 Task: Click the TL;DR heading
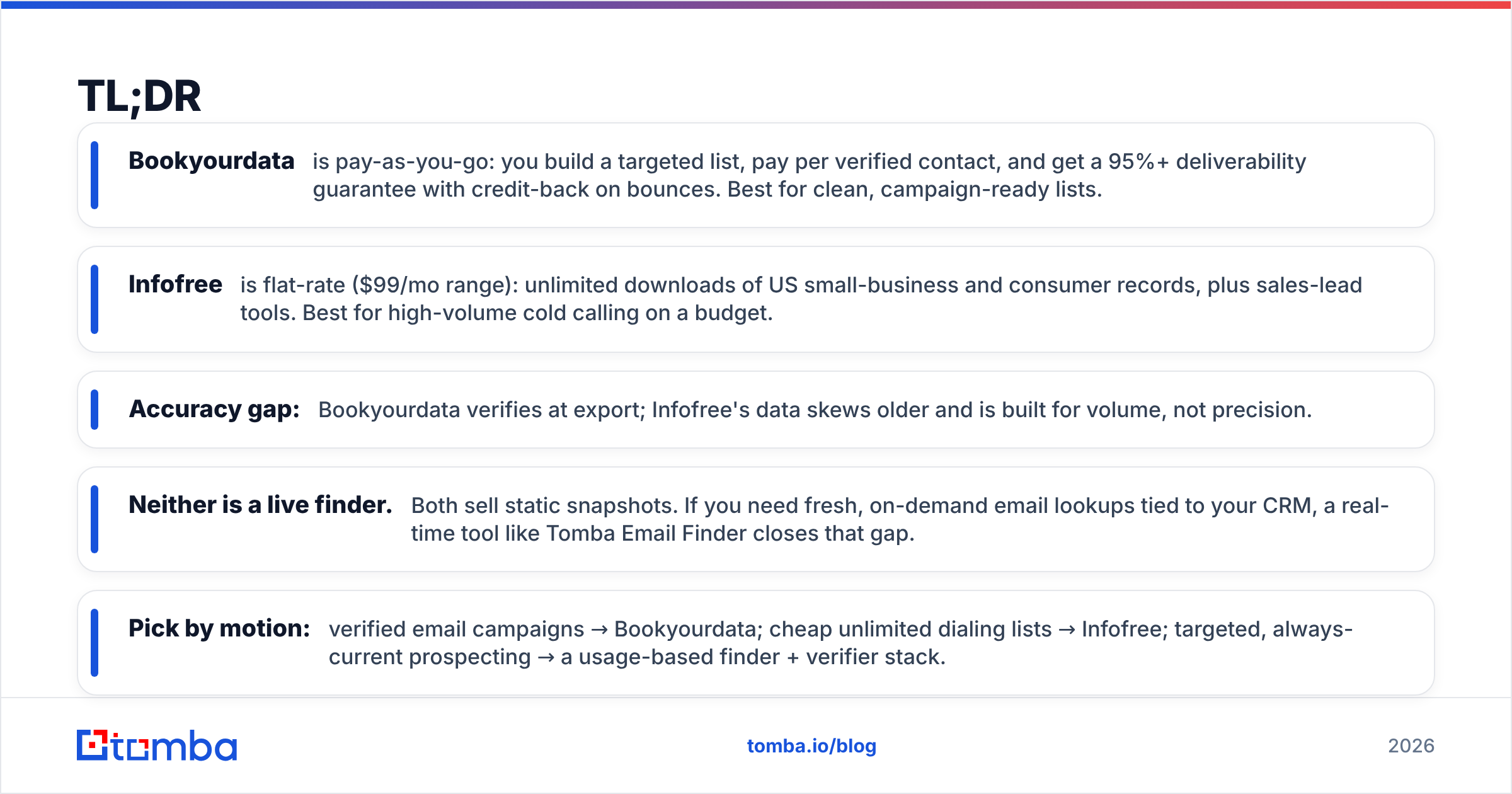click(x=139, y=96)
